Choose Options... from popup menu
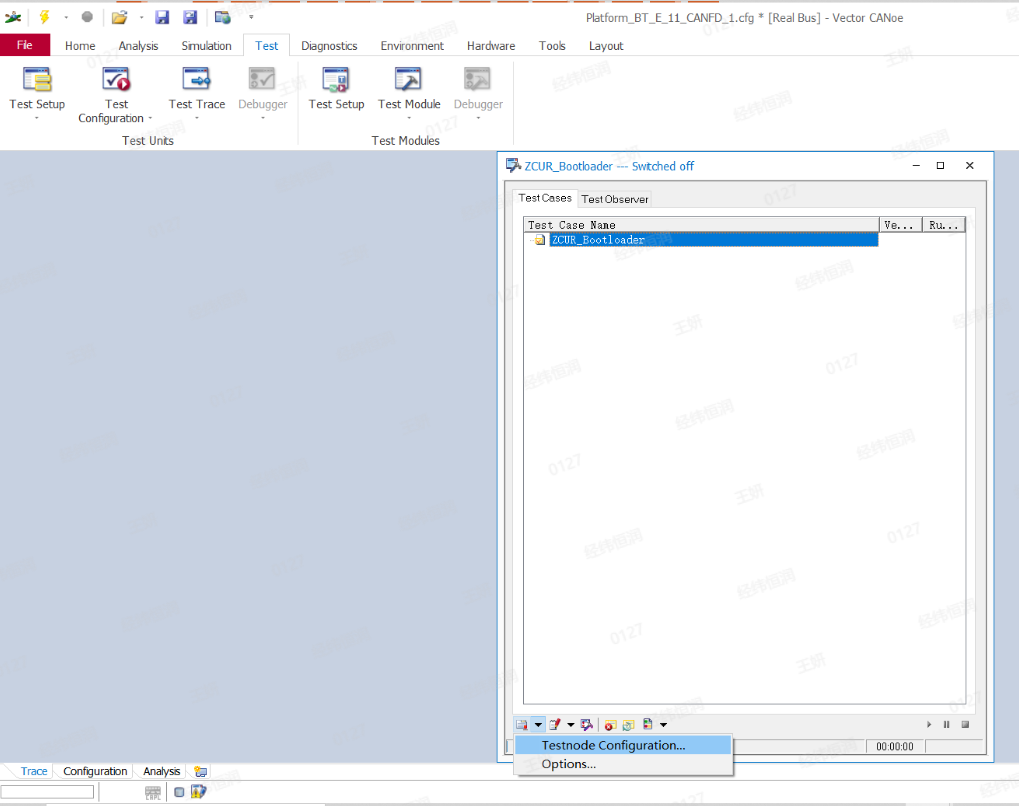This screenshot has height=806, width=1019. pyautogui.click(x=623, y=764)
